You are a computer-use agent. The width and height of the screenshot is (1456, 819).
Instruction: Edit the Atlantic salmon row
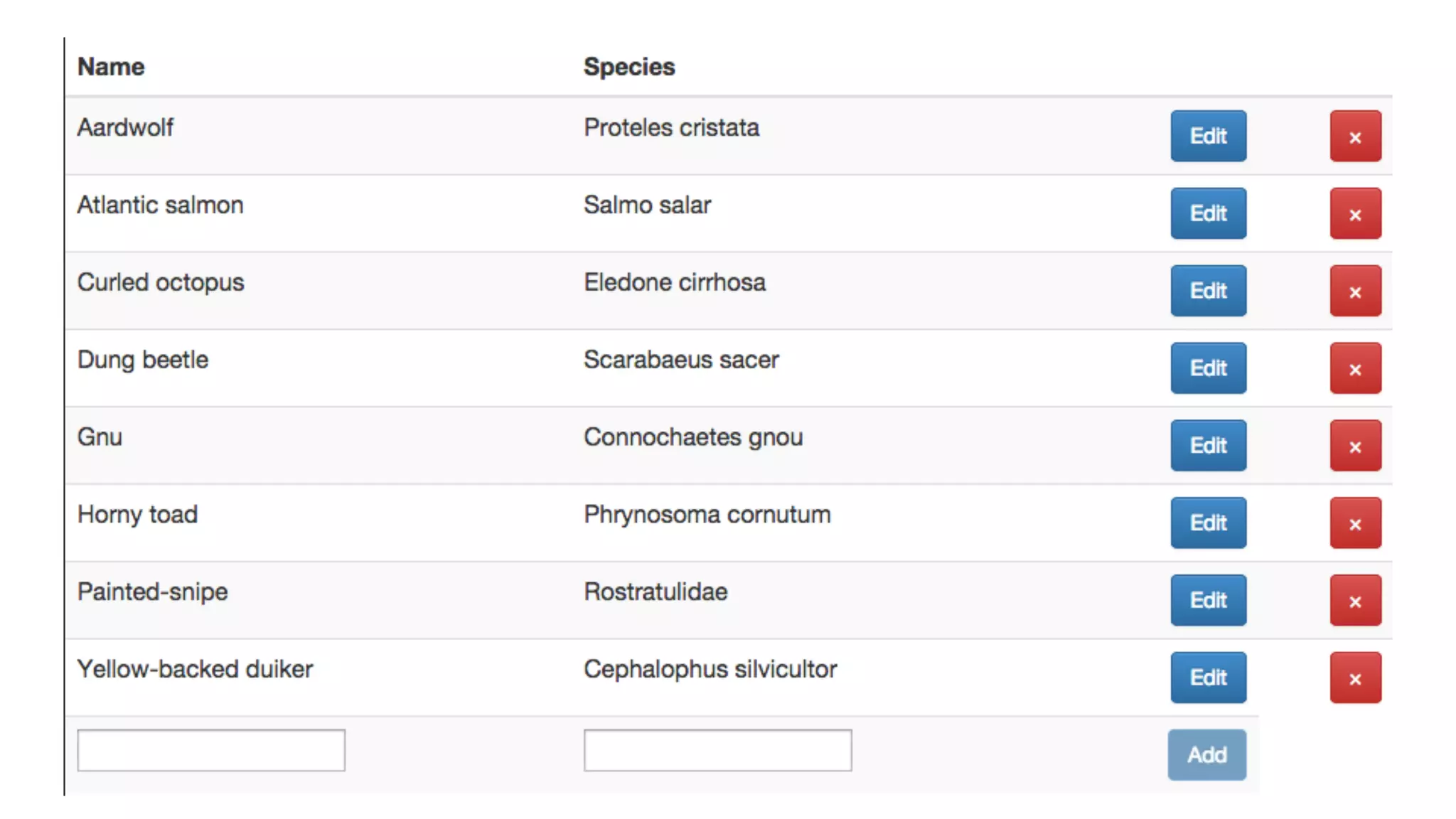tap(1208, 214)
